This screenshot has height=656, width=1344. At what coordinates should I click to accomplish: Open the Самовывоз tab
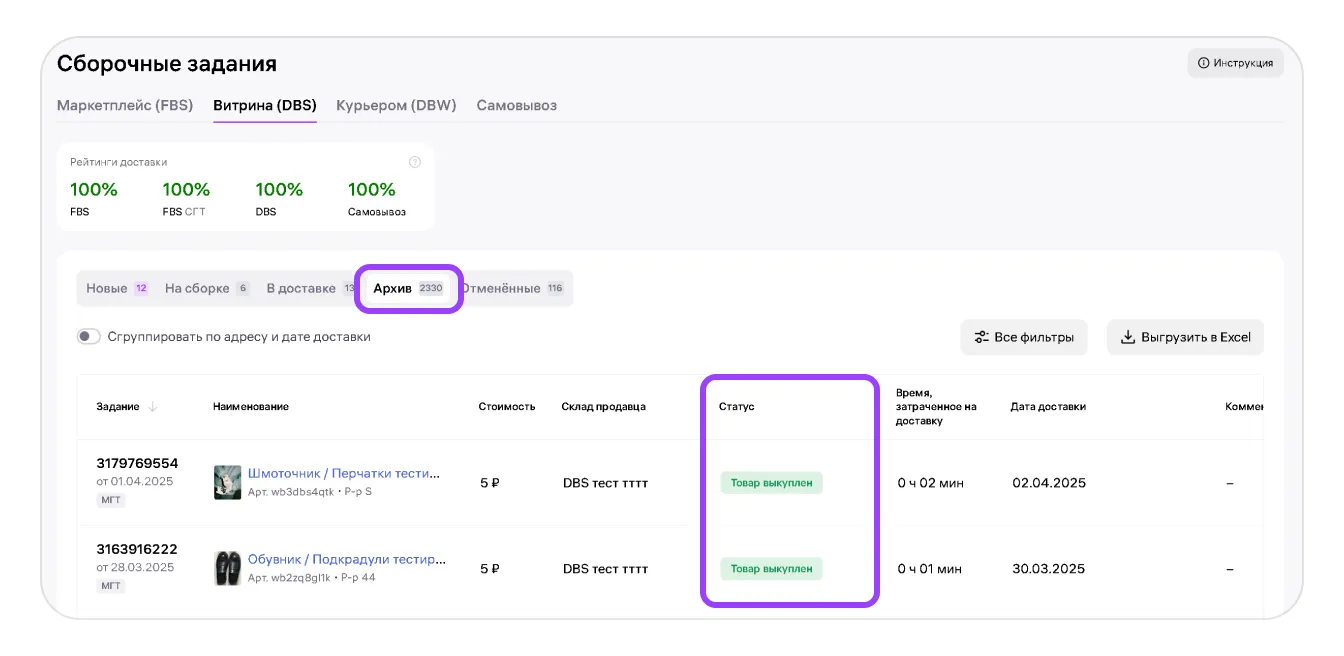point(516,105)
